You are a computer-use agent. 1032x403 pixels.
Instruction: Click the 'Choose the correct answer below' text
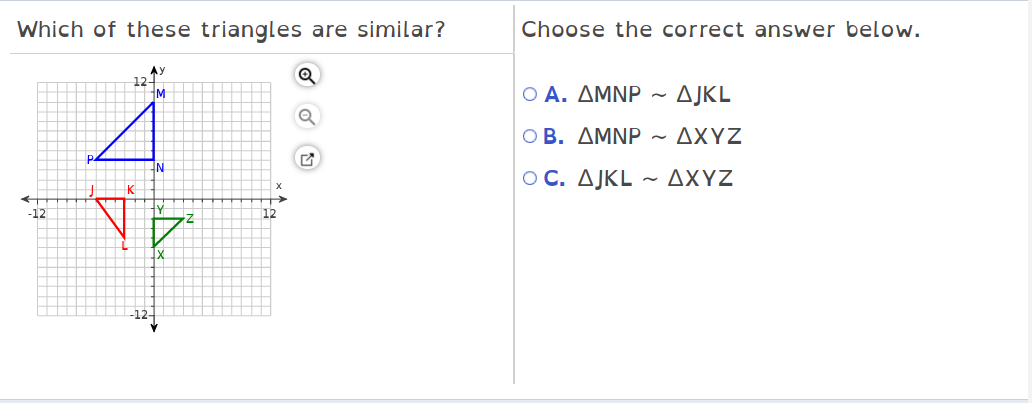click(721, 30)
